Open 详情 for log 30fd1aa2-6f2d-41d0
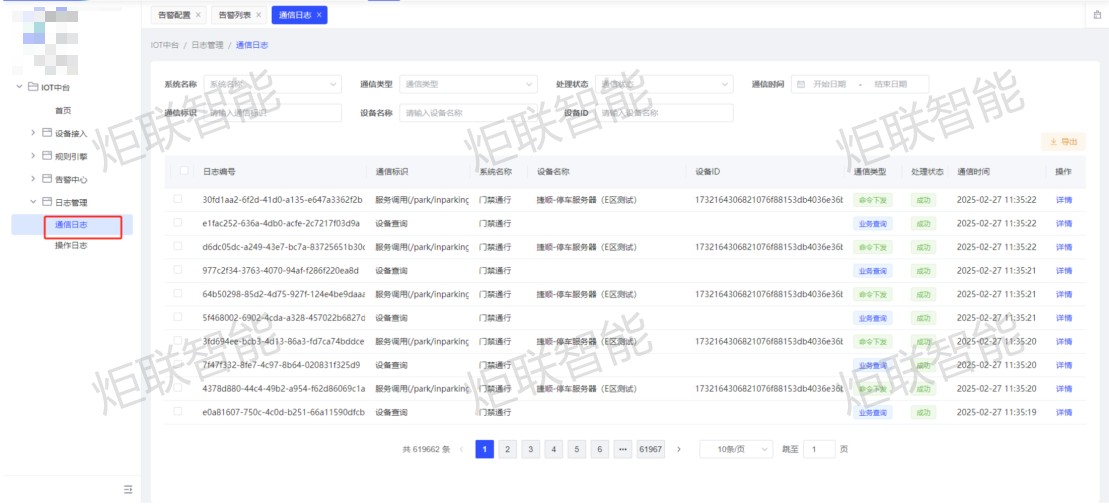The height and width of the screenshot is (504, 1109). (x=1064, y=200)
